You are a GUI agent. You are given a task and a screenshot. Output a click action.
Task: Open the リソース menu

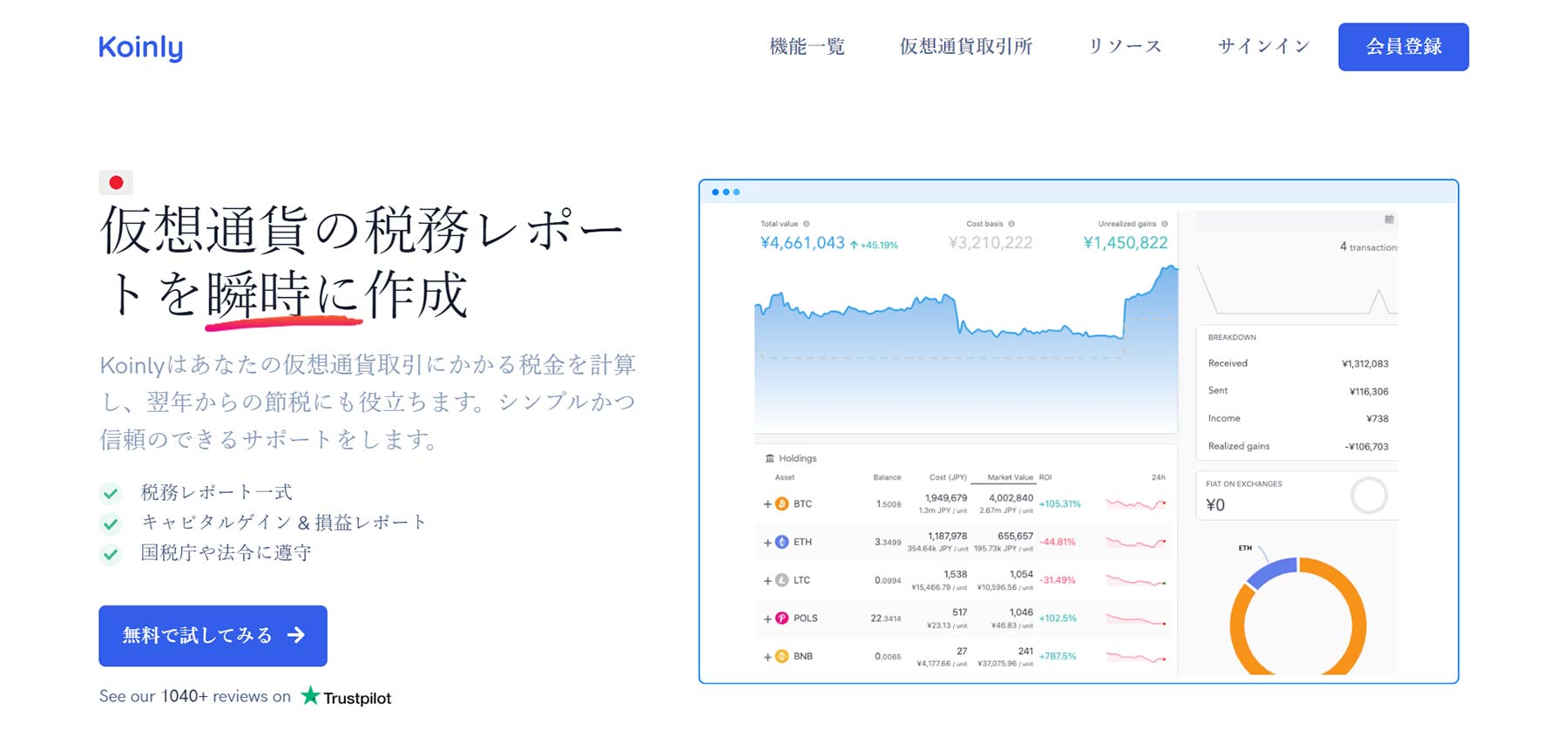pyautogui.click(x=1125, y=47)
